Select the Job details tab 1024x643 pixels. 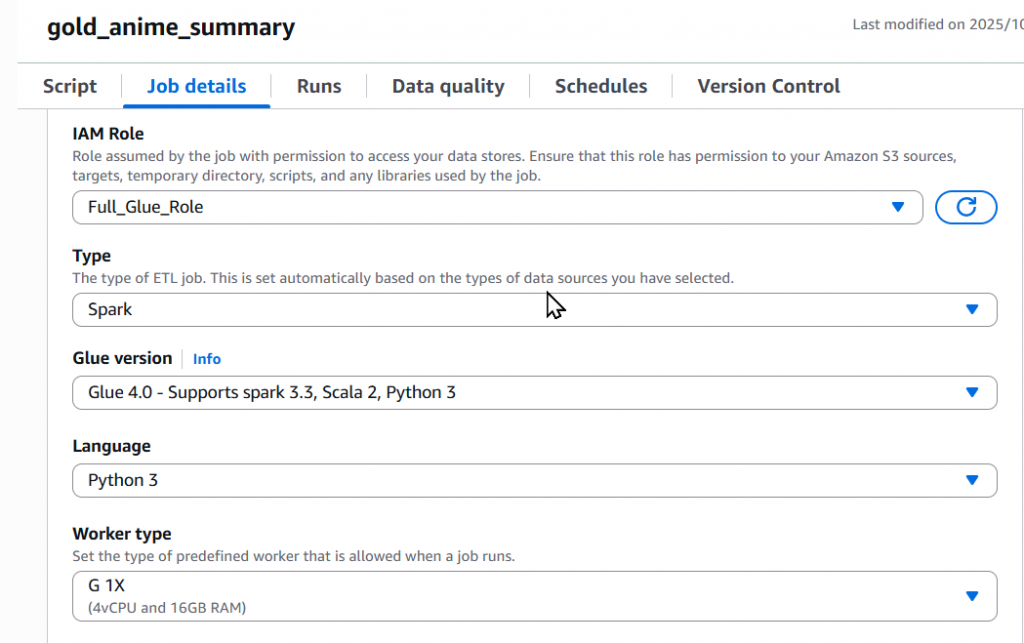point(196,86)
